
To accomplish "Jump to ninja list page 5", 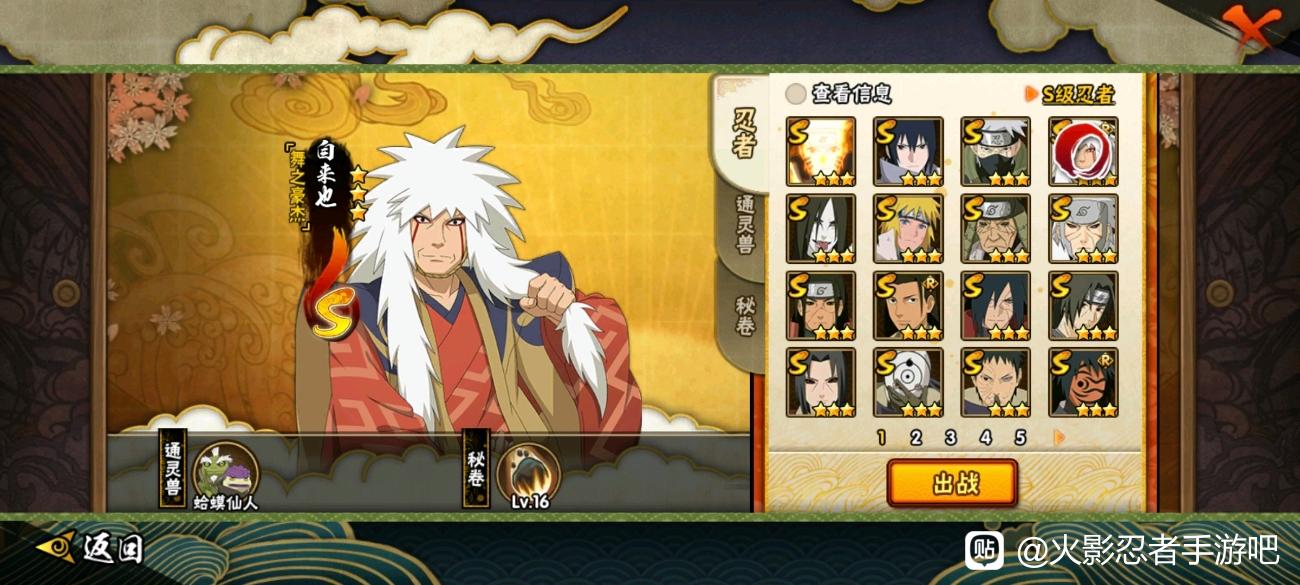I will [1020, 437].
